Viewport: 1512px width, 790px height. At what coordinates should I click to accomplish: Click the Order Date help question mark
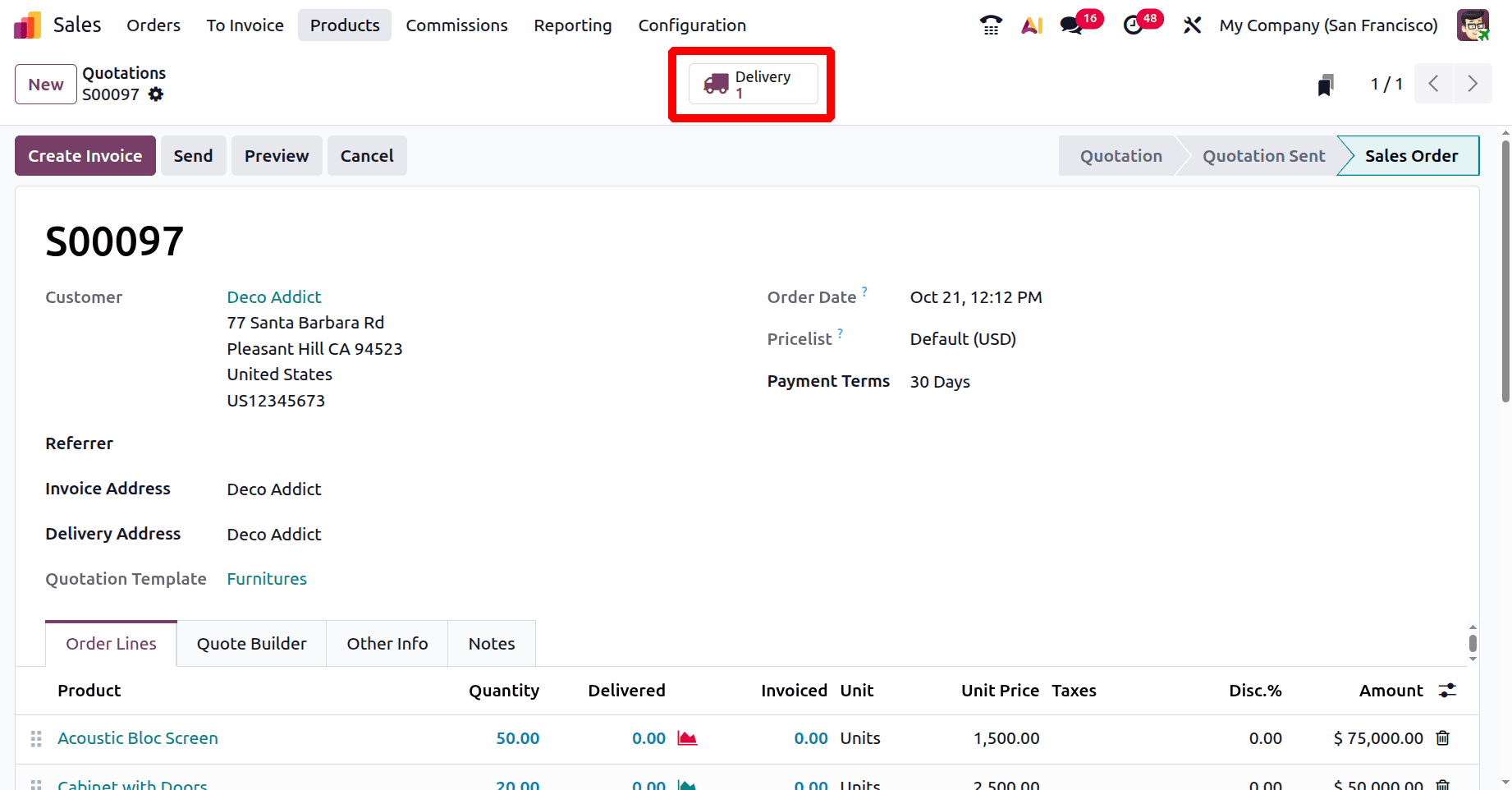pyautogui.click(x=864, y=291)
